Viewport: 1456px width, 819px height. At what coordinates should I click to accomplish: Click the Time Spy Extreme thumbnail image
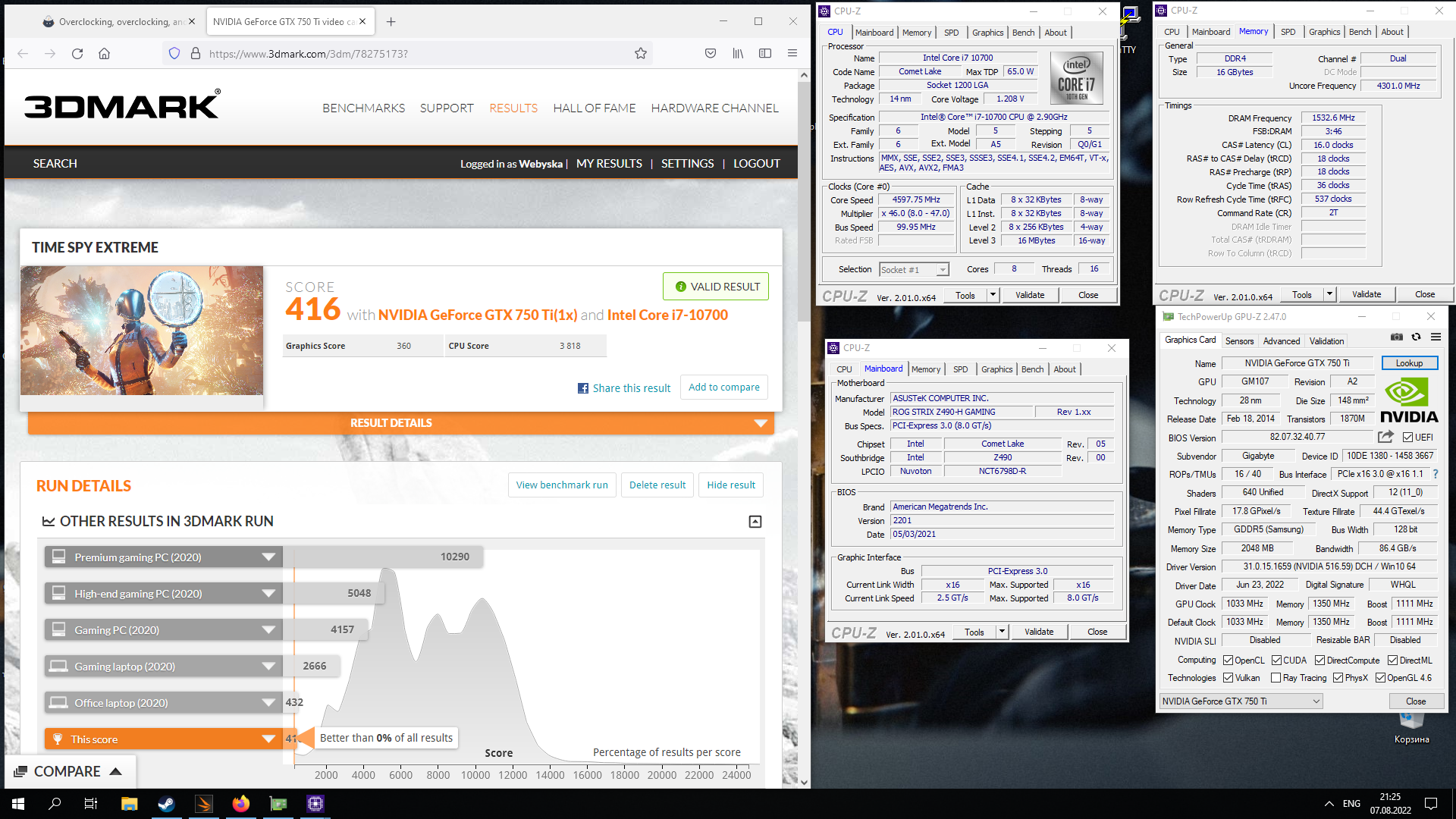142,330
